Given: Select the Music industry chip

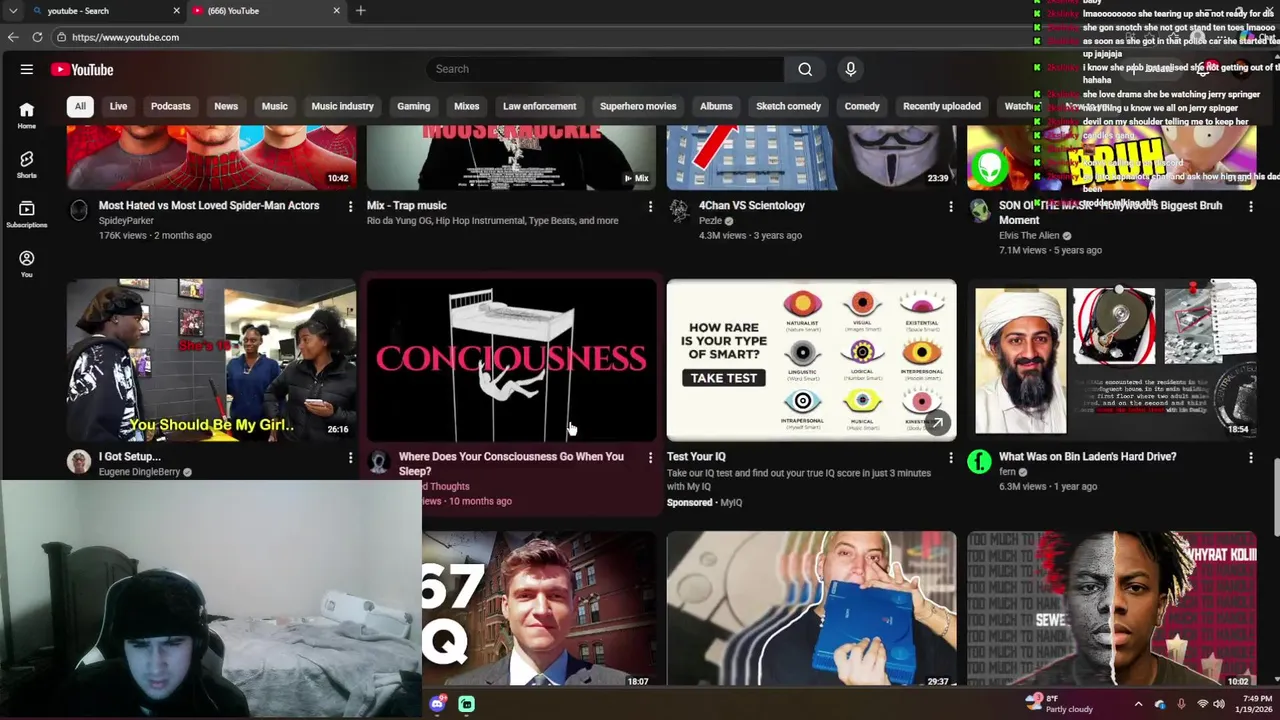Looking at the screenshot, I should click(x=342, y=106).
